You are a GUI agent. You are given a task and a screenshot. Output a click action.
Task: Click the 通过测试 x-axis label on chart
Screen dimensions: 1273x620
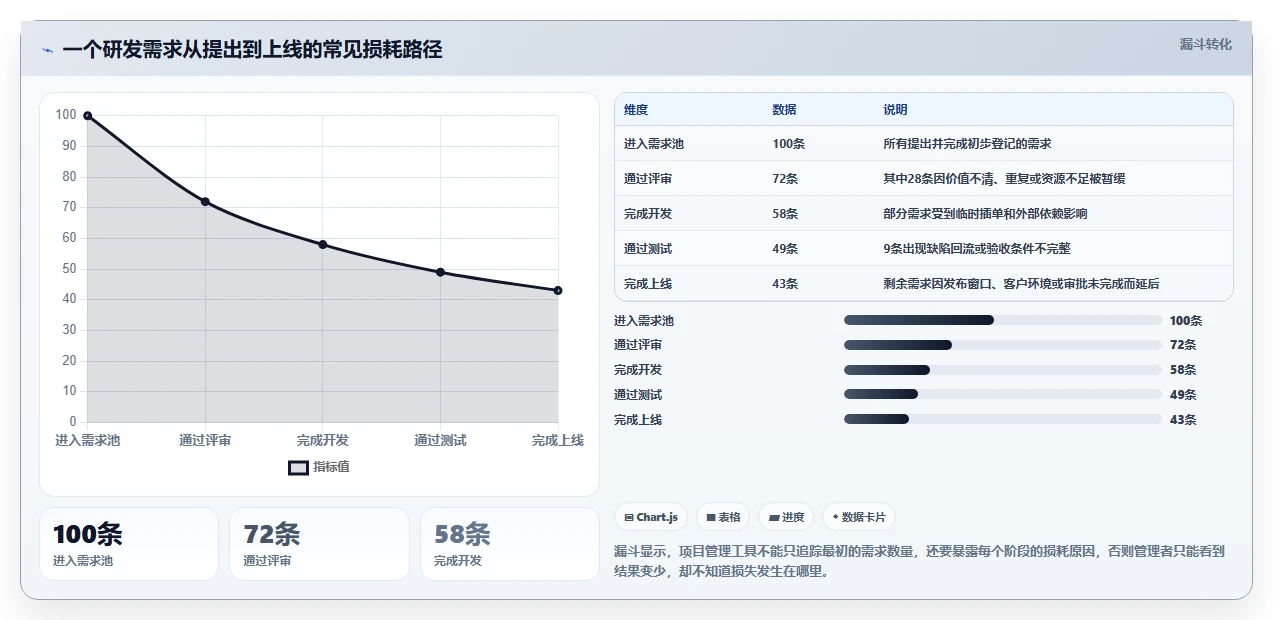coord(440,440)
